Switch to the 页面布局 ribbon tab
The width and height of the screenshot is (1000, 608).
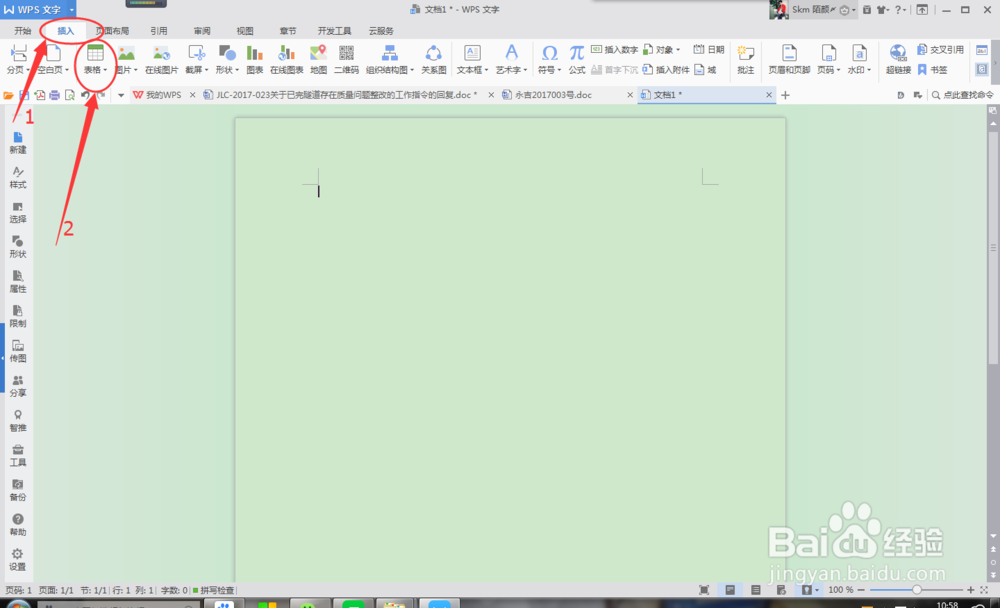[x=112, y=31]
